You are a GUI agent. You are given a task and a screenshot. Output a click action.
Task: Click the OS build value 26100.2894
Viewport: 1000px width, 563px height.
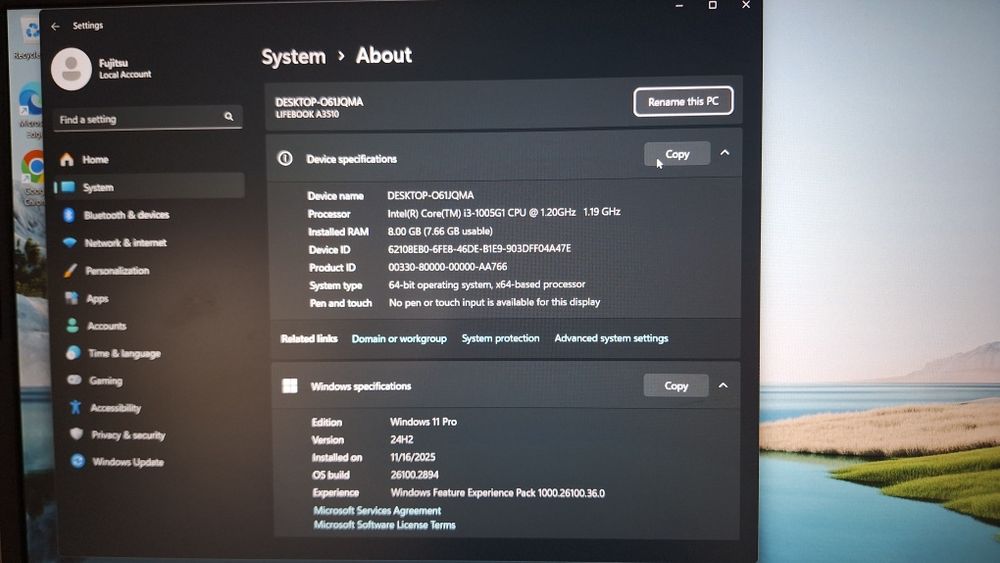coord(415,474)
